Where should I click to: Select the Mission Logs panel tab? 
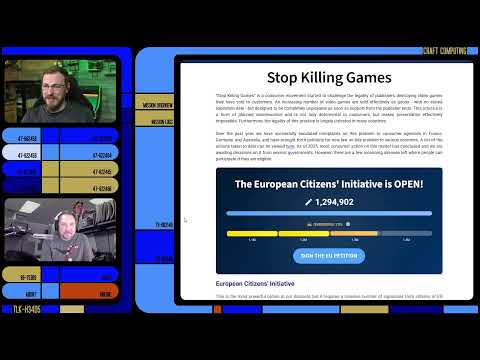click(x=155, y=119)
